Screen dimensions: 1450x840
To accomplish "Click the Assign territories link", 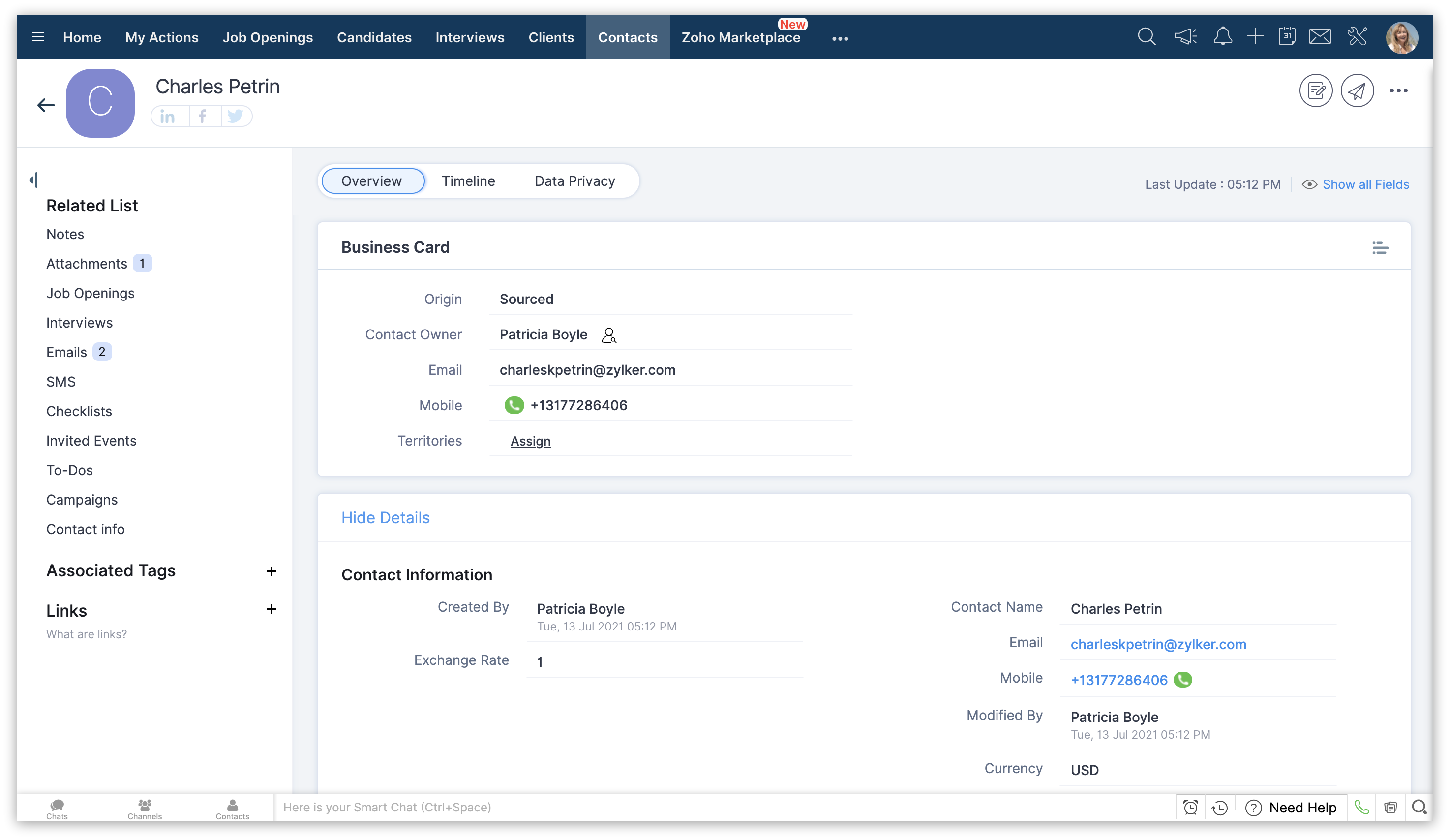I will click(530, 441).
